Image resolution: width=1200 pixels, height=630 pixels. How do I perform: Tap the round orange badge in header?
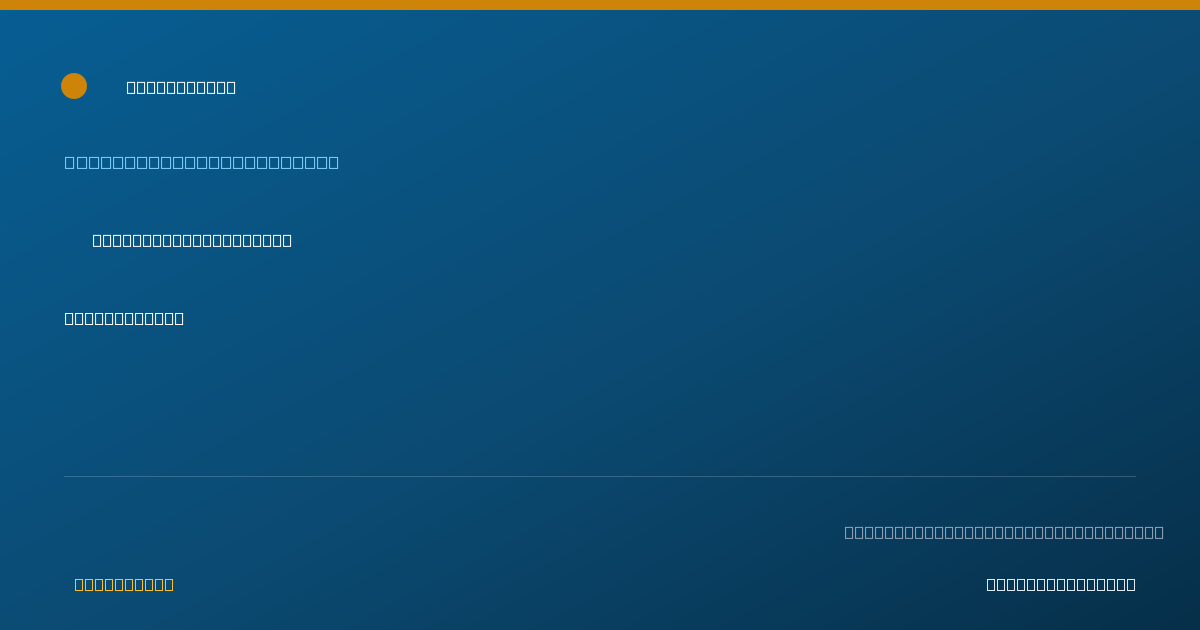point(74,86)
